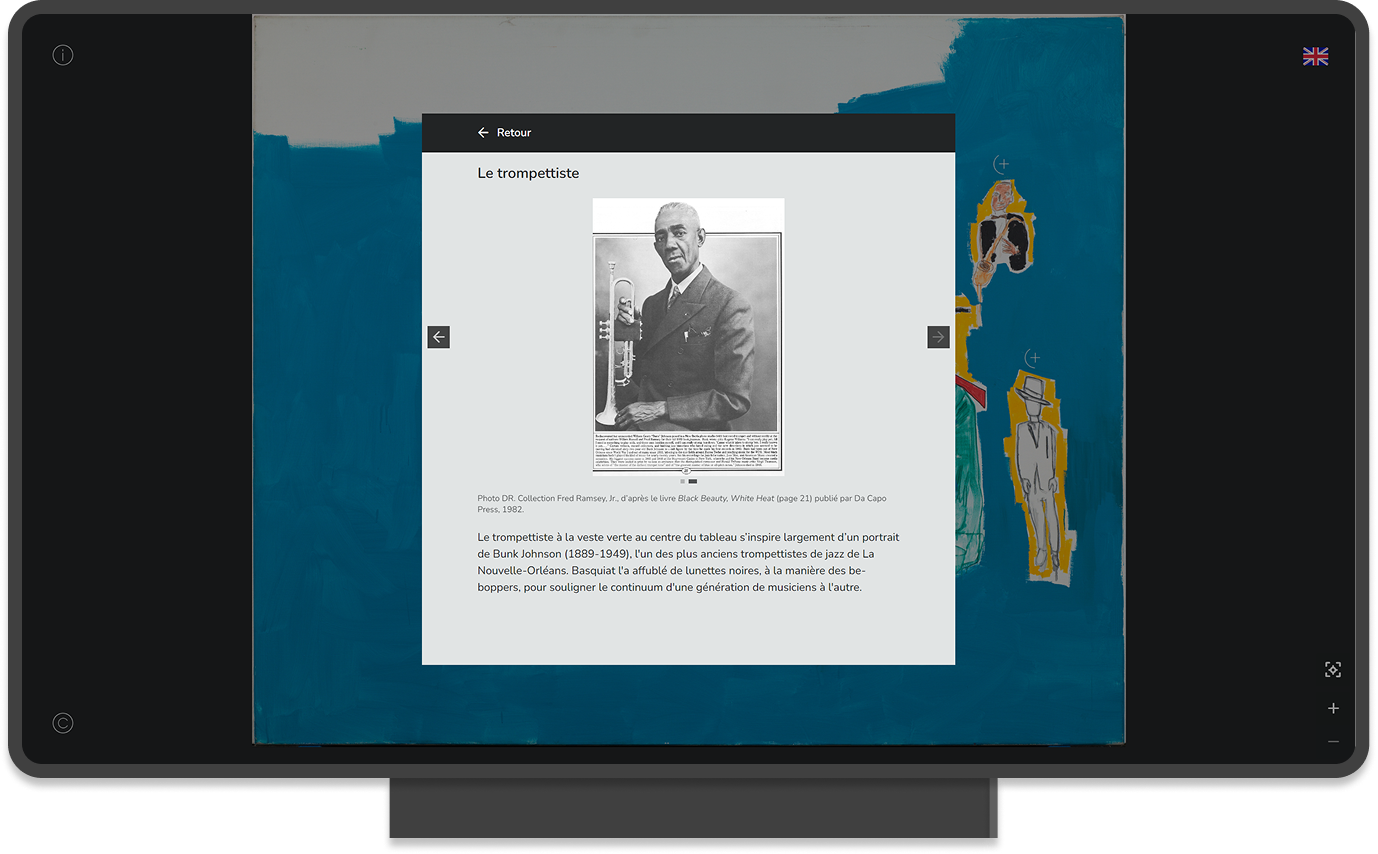
Task: Click the photo credit caption text
Action: click(681, 503)
